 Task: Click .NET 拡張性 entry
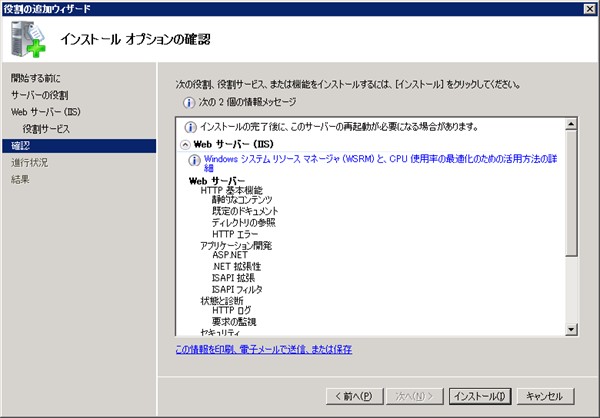point(236,266)
